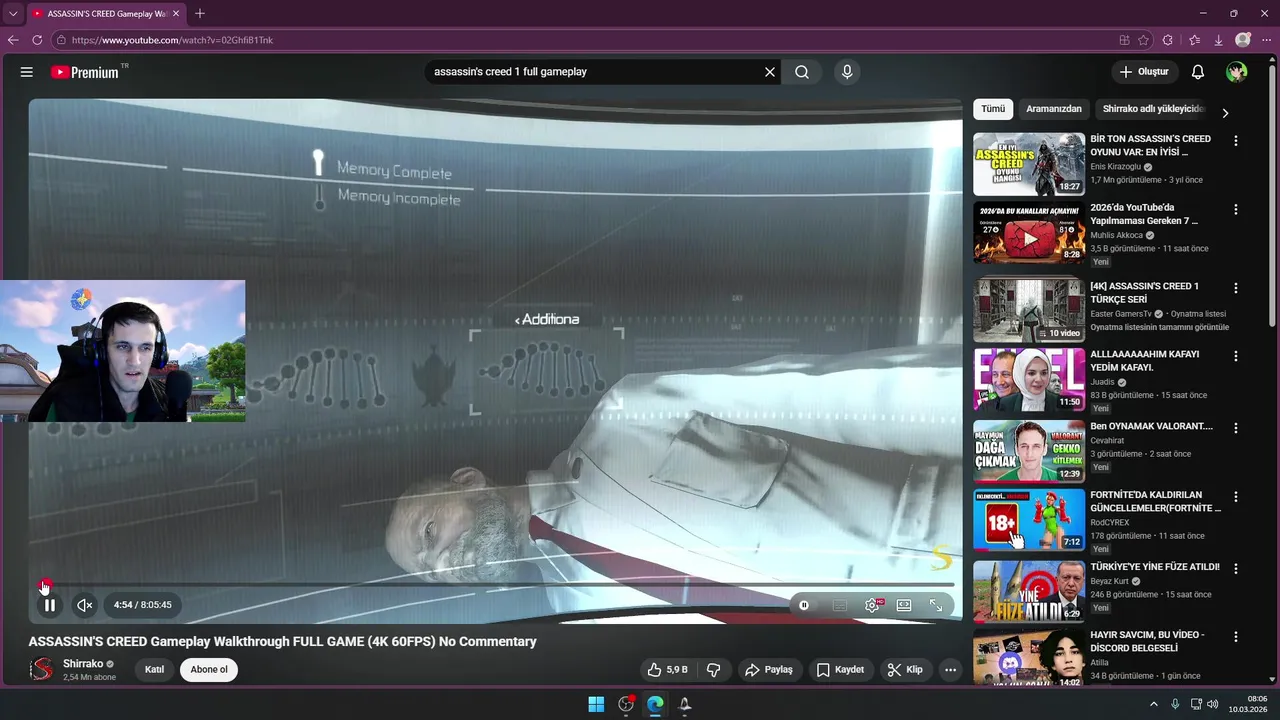Viewport: 1280px width, 720px height.
Task: Clear the search box text
Action: click(770, 72)
